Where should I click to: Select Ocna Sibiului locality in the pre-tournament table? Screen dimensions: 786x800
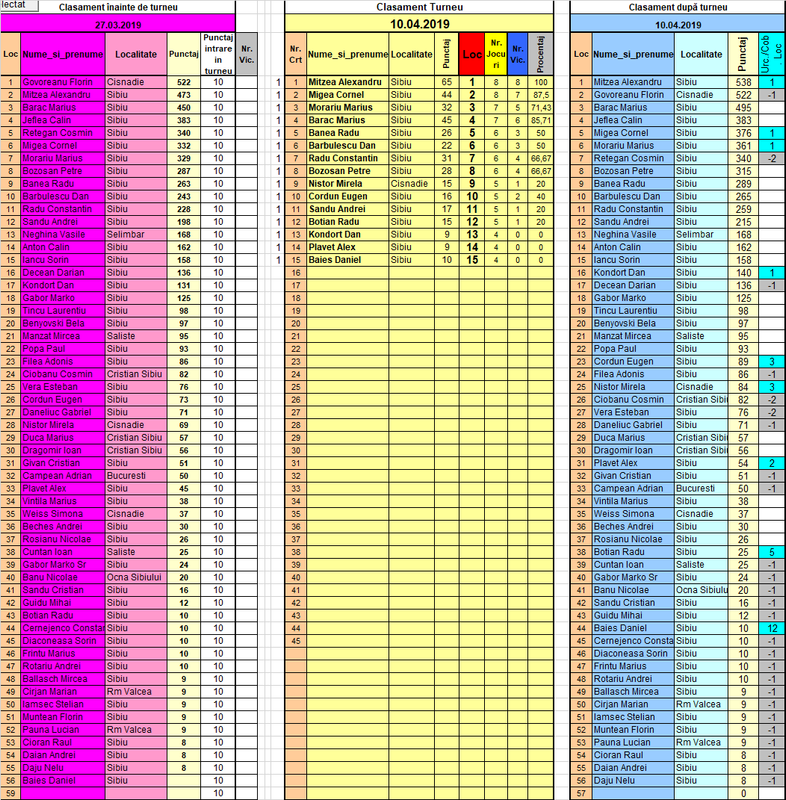pyautogui.click(x=136, y=578)
